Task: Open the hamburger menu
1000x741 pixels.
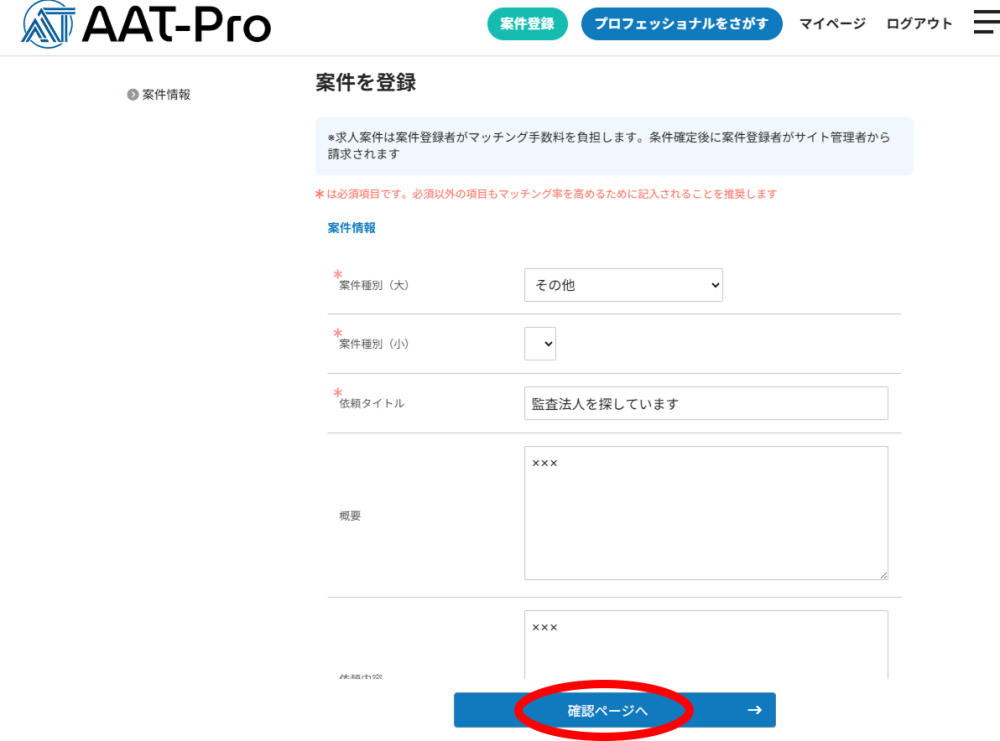Action: 985,23
